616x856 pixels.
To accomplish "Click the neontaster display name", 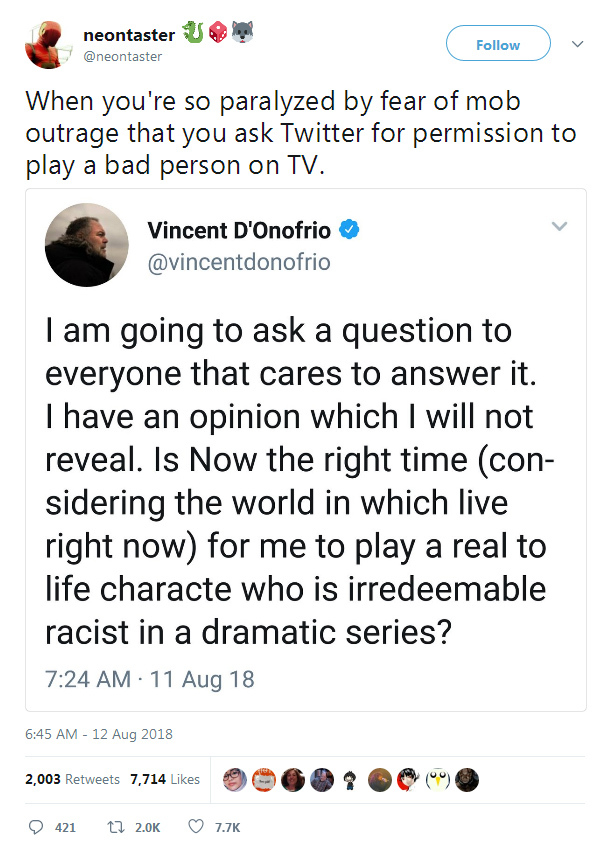I will click(x=129, y=36).
